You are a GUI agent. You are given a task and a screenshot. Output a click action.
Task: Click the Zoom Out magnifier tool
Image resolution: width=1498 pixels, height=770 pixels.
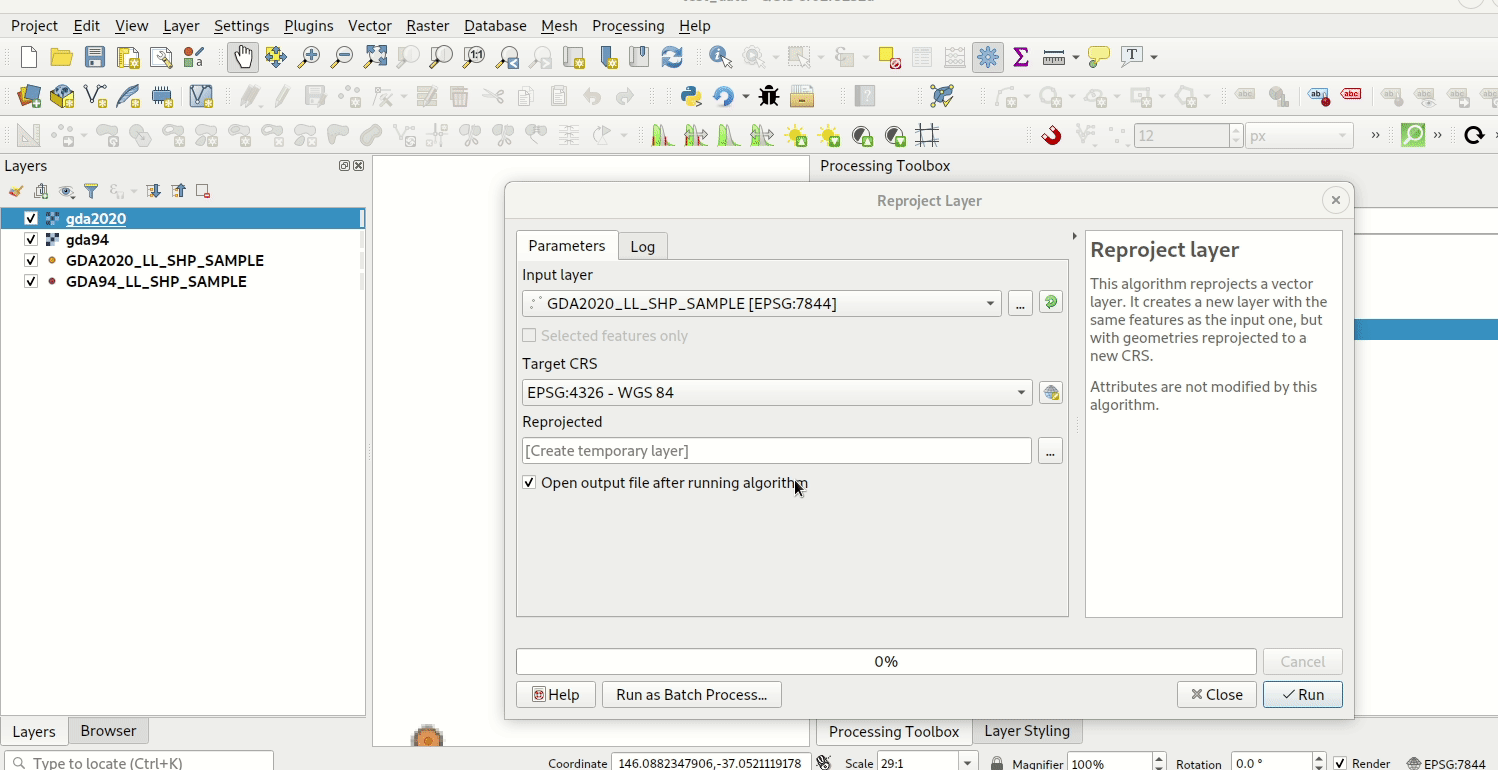[x=342, y=57]
